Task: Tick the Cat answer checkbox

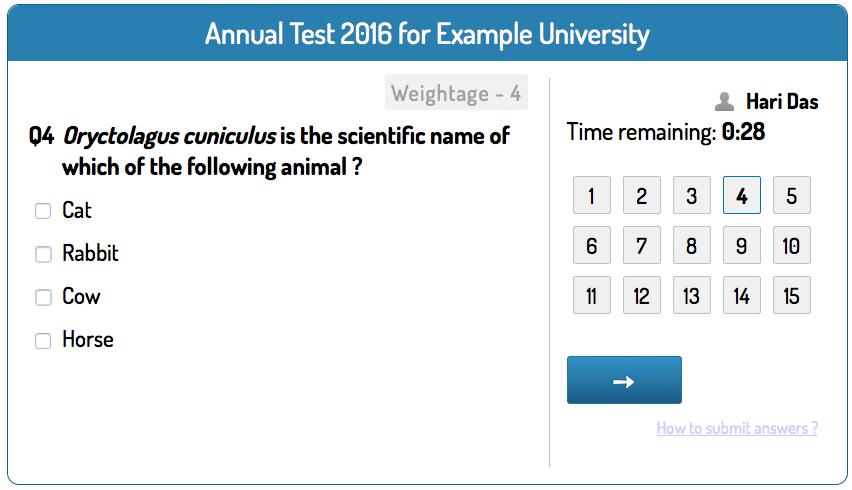Action: (43, 211)
